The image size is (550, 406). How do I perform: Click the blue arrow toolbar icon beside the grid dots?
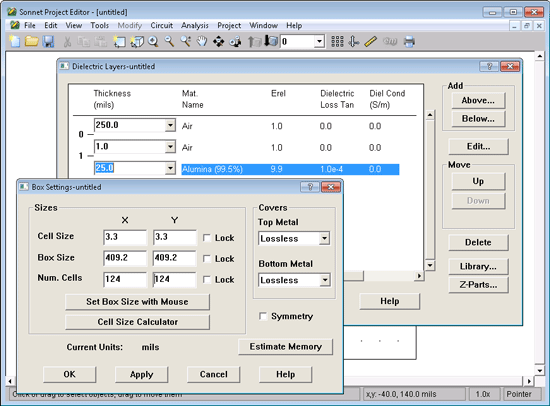coord(354,42)
